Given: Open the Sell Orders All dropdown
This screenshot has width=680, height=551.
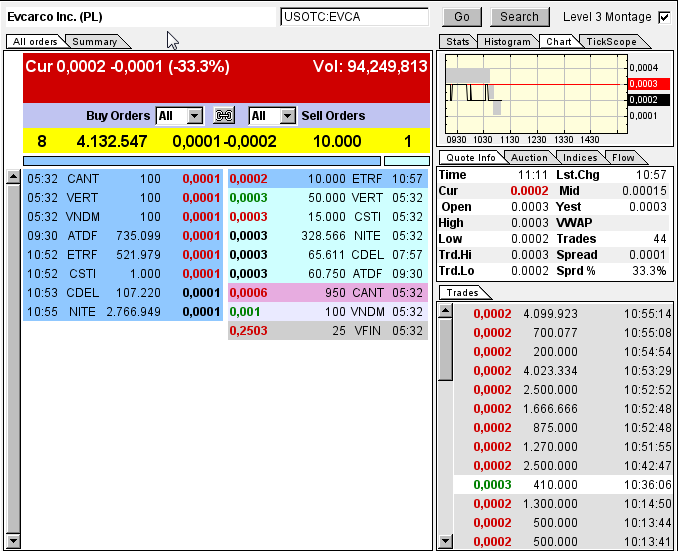Looking at the screenshot, I should pyautogui.click(x=272, y=116).
